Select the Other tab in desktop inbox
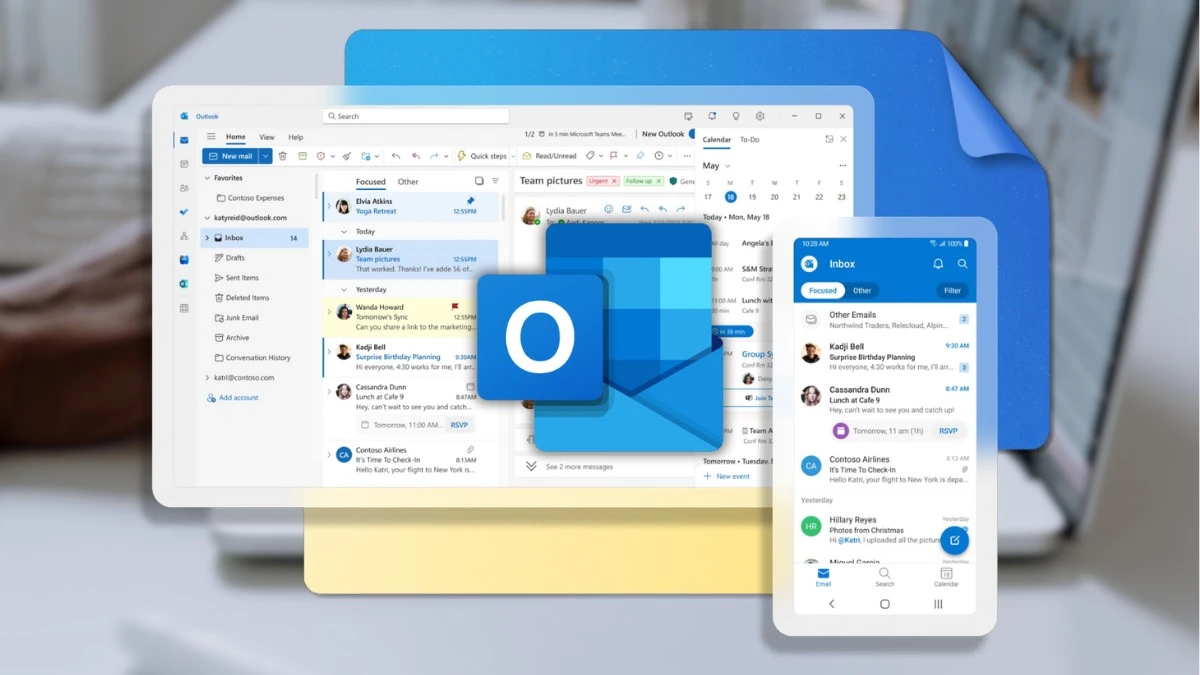Screen dimensions: 1200x675 click(408, 182)
